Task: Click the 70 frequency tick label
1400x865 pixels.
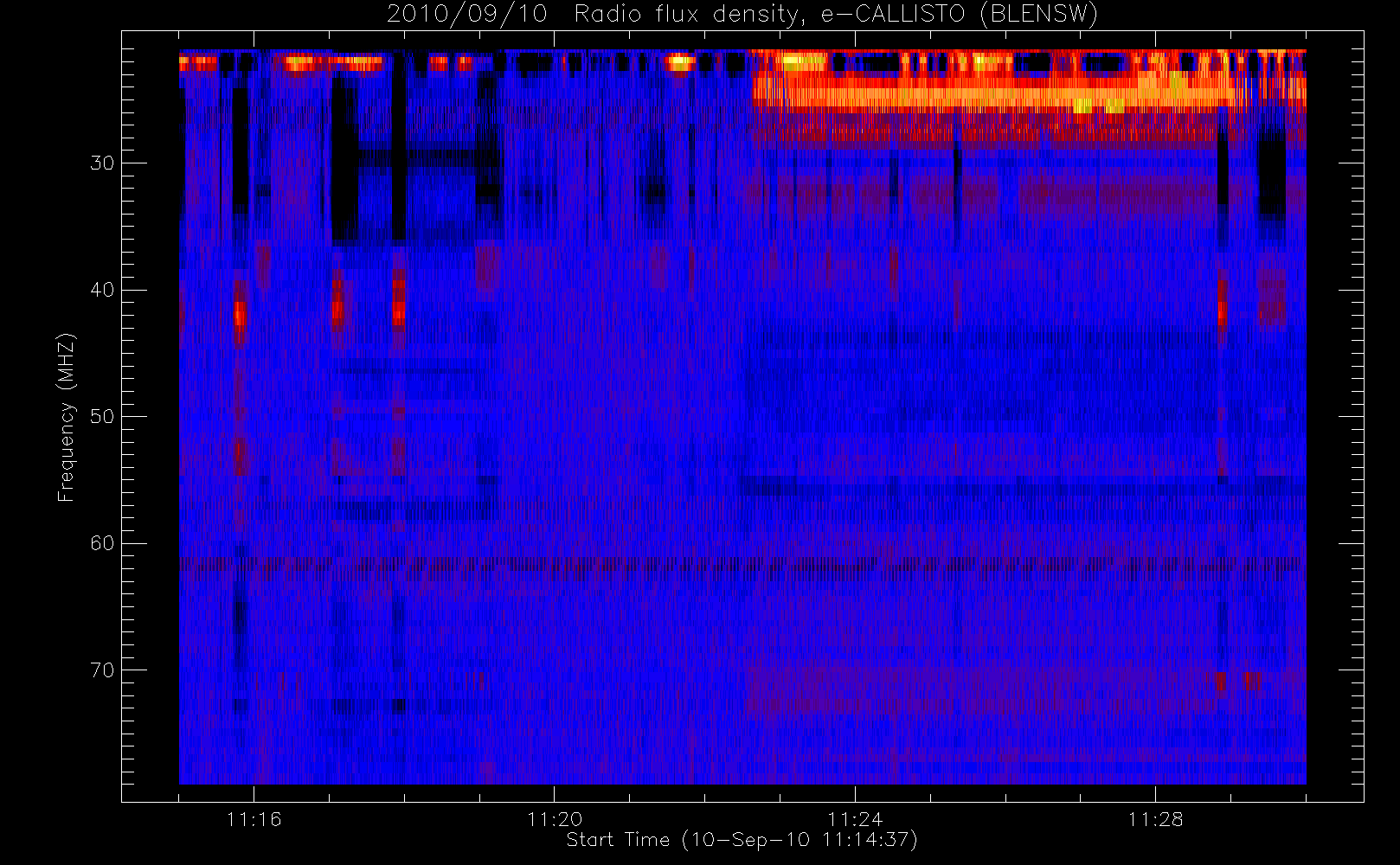Action: point(102,670)
